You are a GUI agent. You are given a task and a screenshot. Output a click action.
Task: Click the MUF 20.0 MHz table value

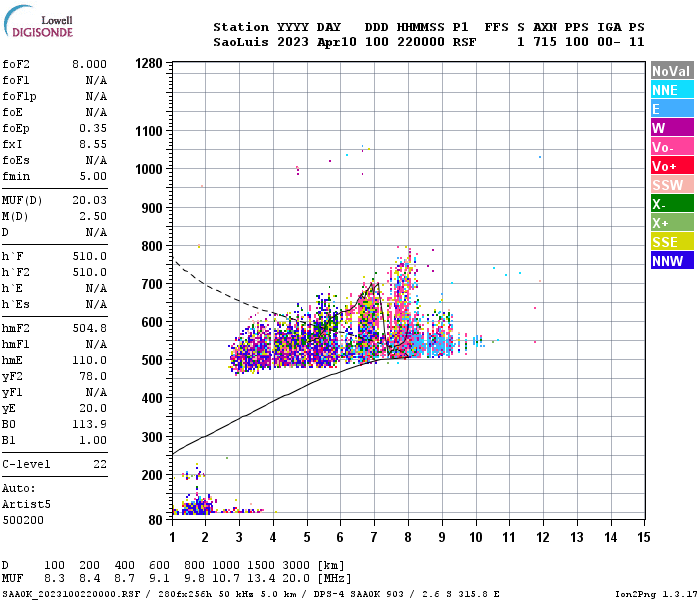coord(296,579)
